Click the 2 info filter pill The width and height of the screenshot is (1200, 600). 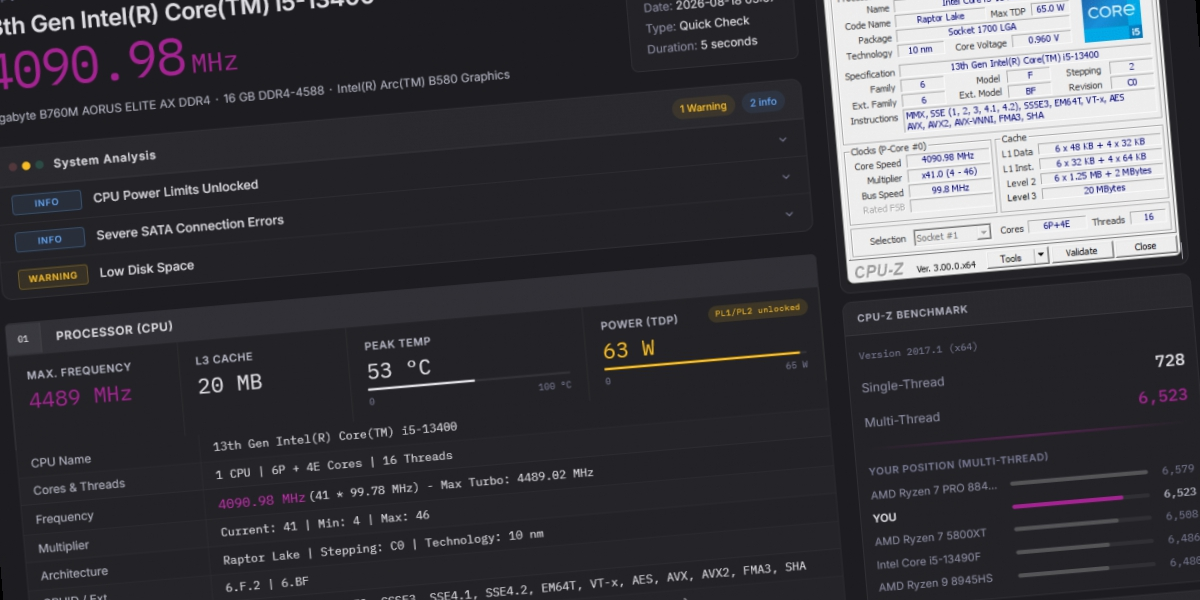763,102
